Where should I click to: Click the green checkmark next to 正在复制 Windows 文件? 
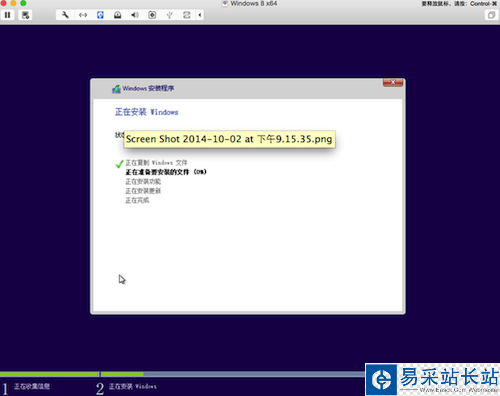pyautogui.click(x=119, y=164)
